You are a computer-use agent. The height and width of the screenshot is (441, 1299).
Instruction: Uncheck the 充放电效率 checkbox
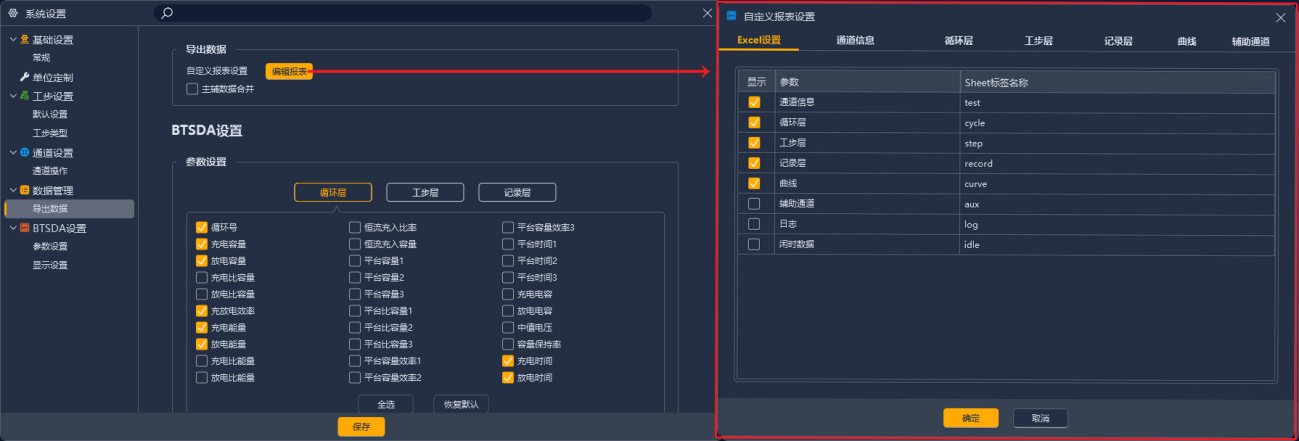point(202,311)
